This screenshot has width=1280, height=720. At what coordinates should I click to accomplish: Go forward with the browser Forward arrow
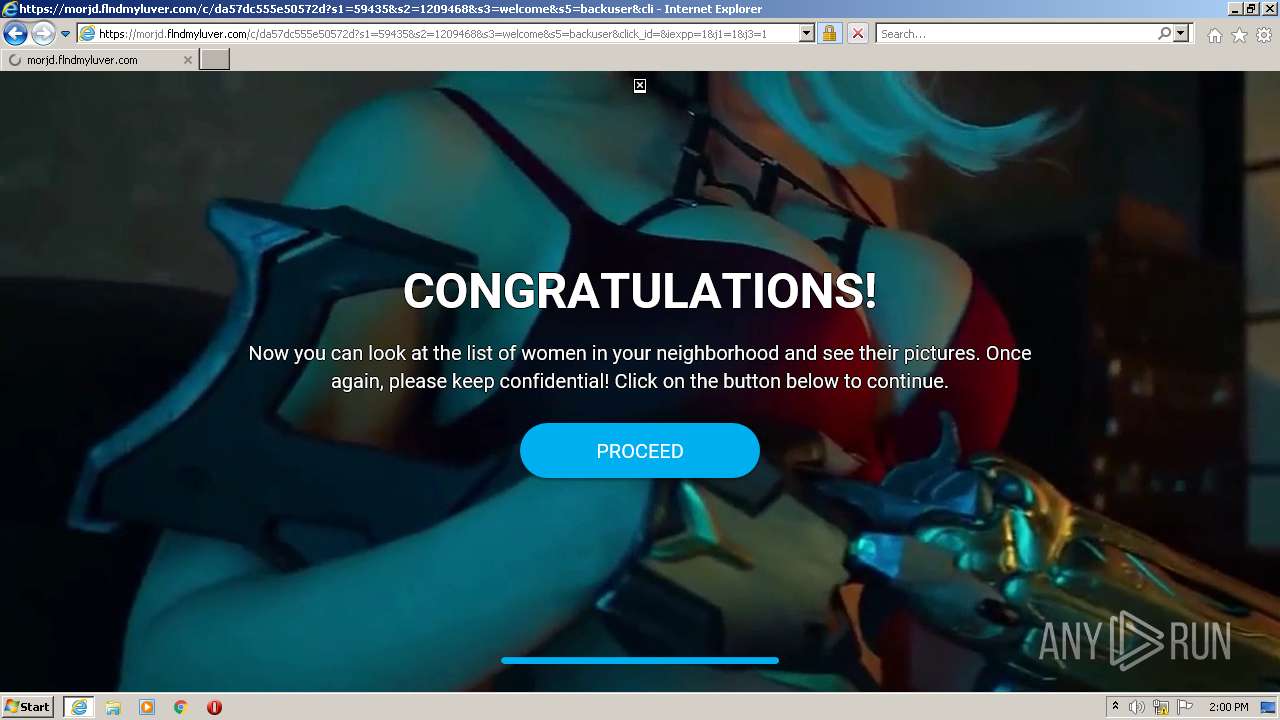point(42,34)
